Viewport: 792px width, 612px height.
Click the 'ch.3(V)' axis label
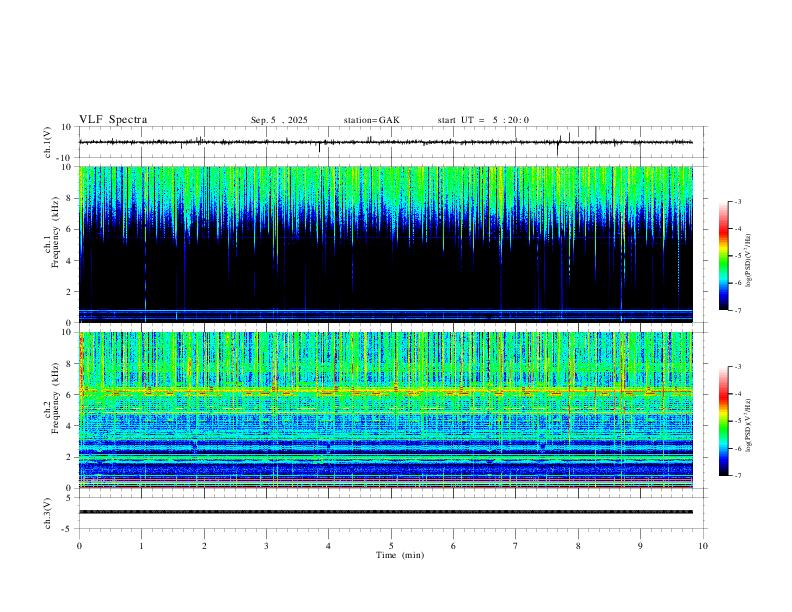tap(48, 513)
